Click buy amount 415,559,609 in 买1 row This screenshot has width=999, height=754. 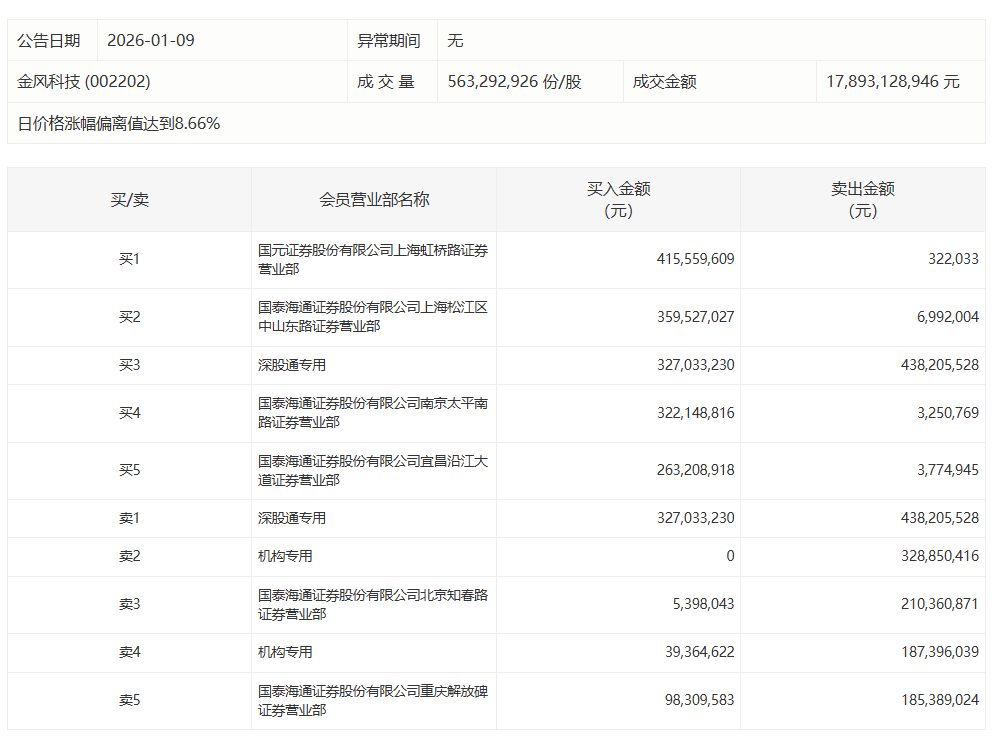tap(695, 259)
